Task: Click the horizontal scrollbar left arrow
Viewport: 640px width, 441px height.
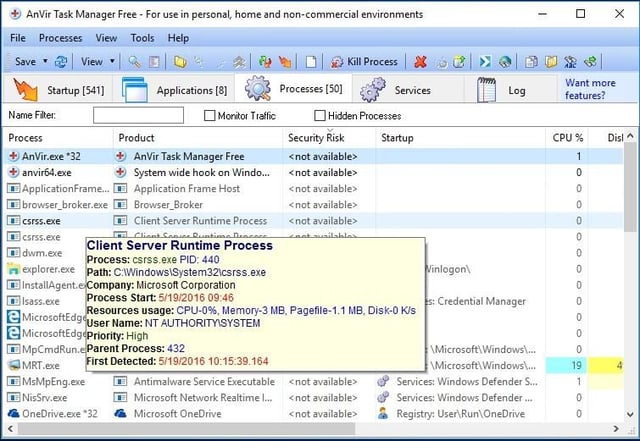Action: click(11, 429)
